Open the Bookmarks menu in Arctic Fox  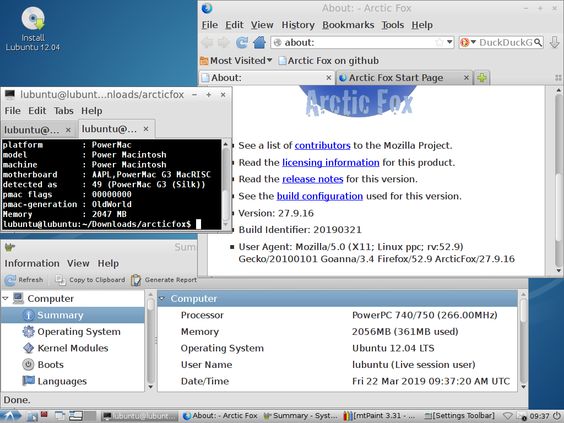(x=348, y=25)
